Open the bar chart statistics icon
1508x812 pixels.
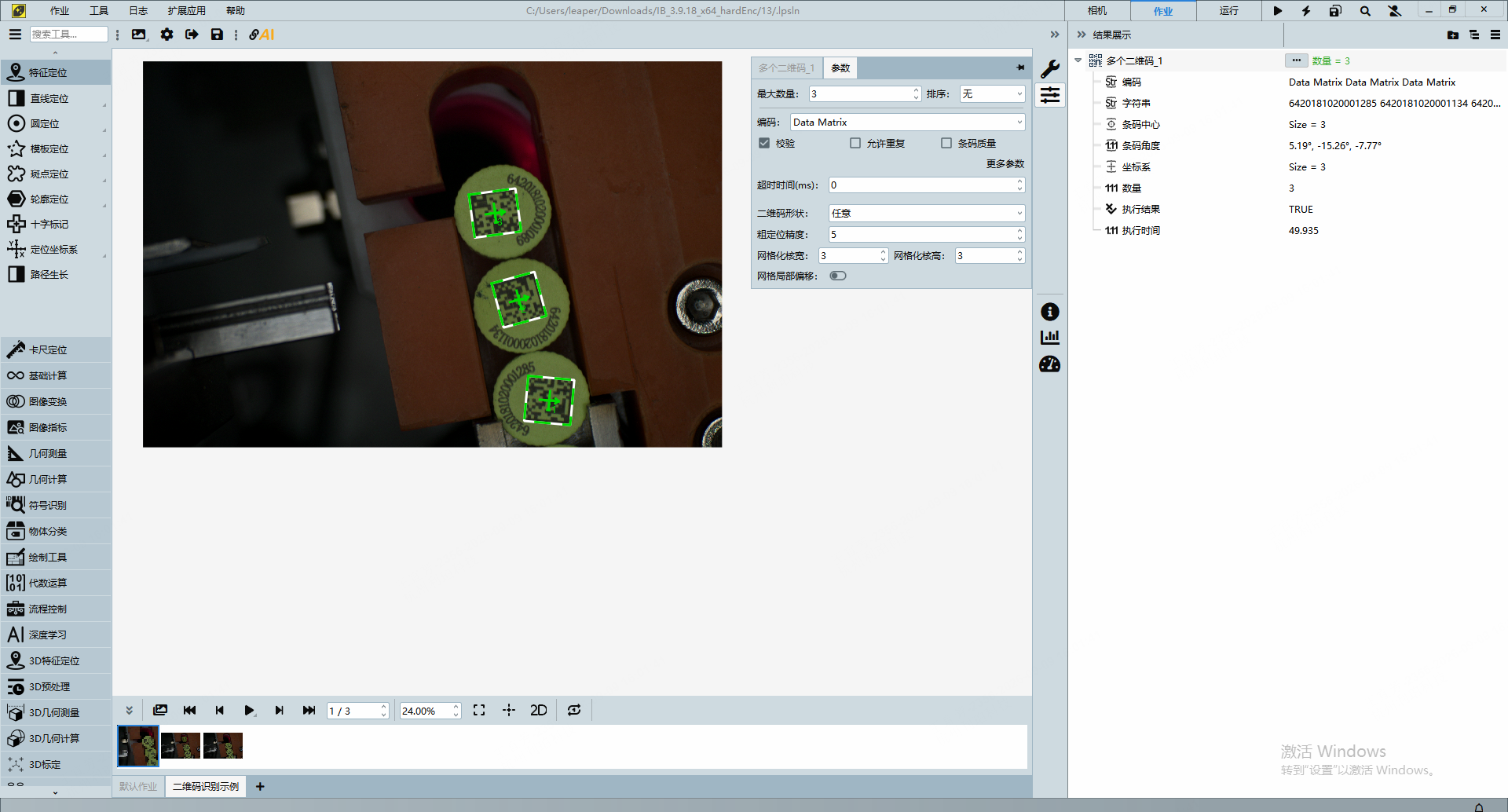click(1050, 338)
